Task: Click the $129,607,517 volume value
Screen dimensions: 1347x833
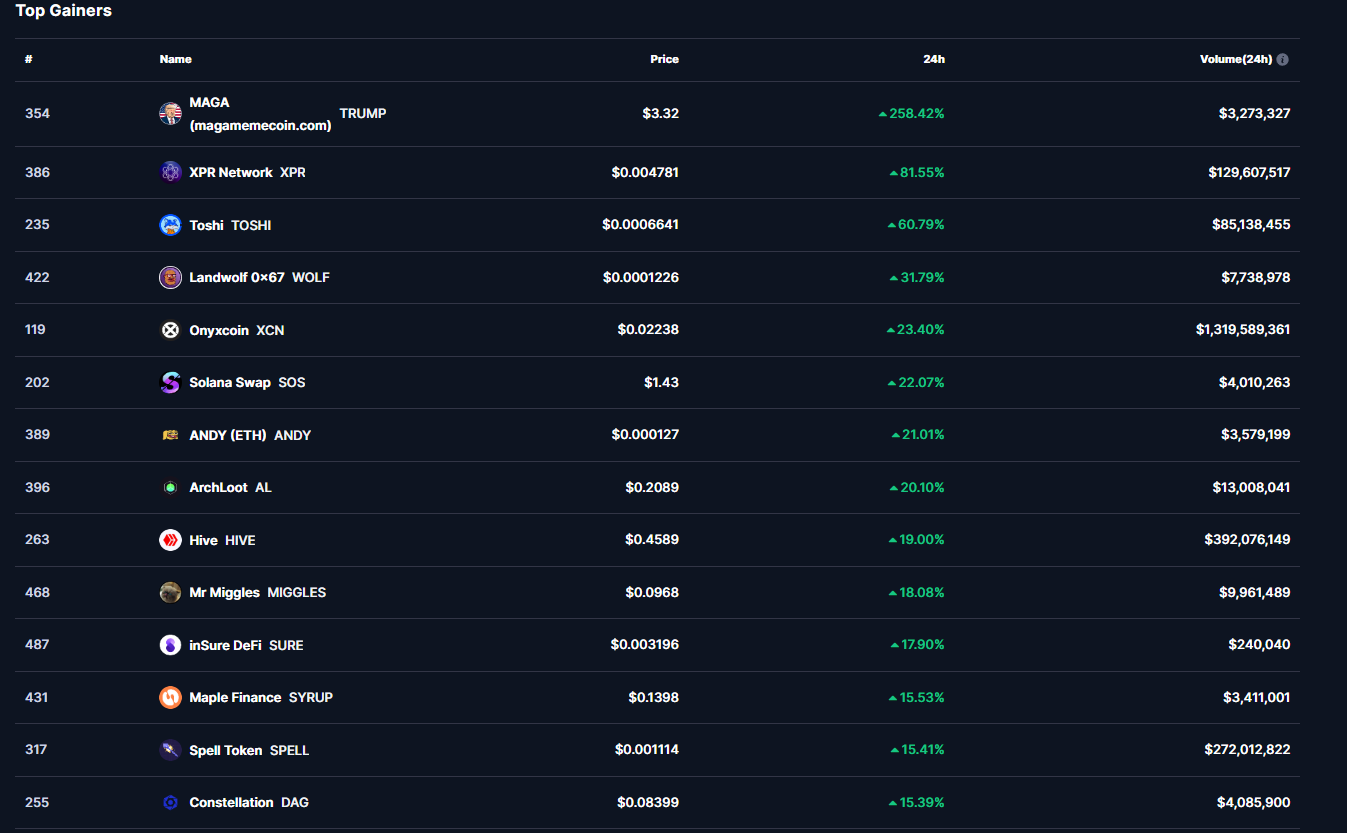Action: 1249,172
